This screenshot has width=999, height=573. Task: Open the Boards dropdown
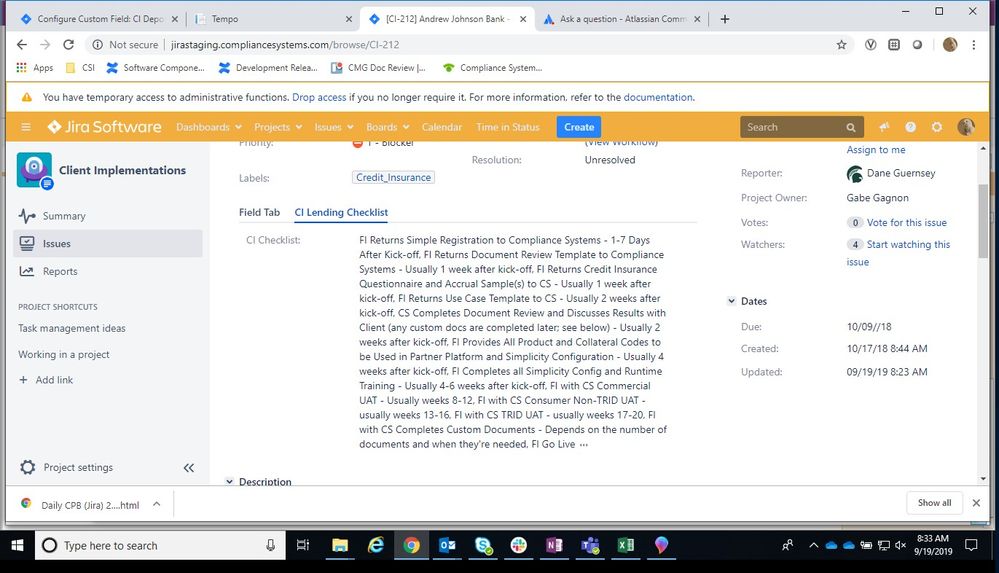[387, 127]
